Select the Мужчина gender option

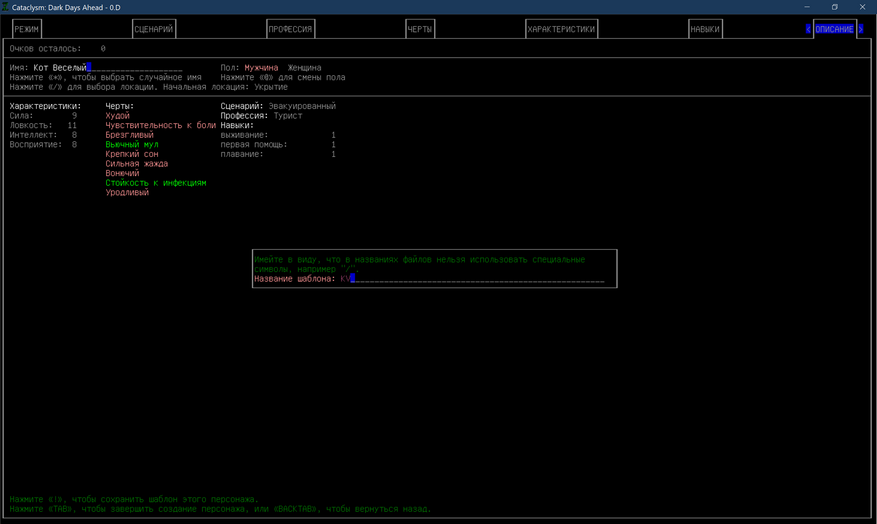click(x=261, y=68)
